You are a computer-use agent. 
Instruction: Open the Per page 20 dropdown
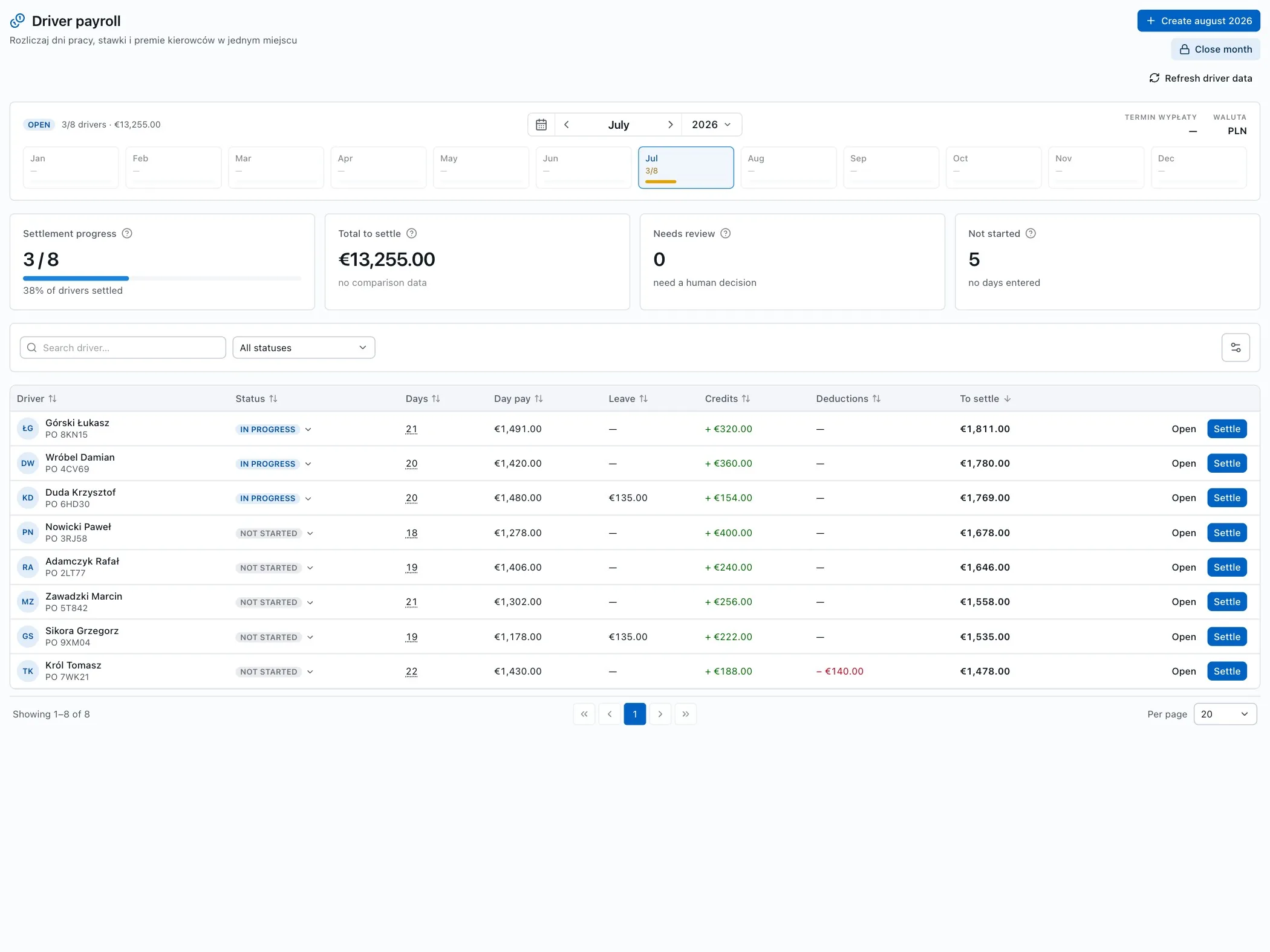(1225, 714)
